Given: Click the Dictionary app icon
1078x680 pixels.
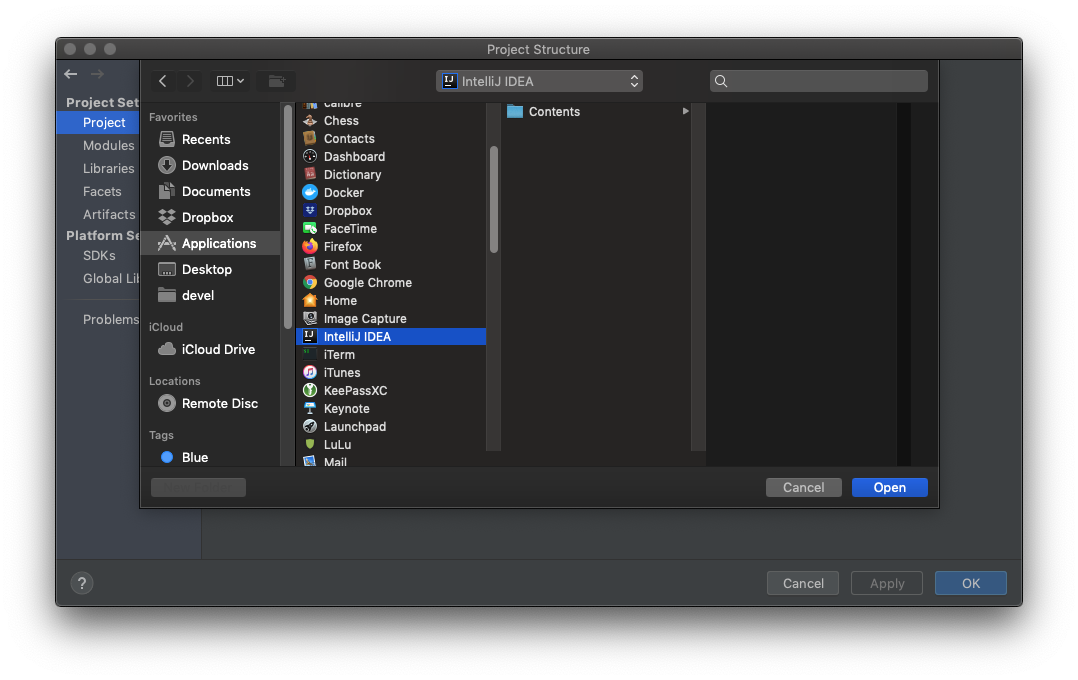Looking at the screenshot, I should [x=310, y=174].
